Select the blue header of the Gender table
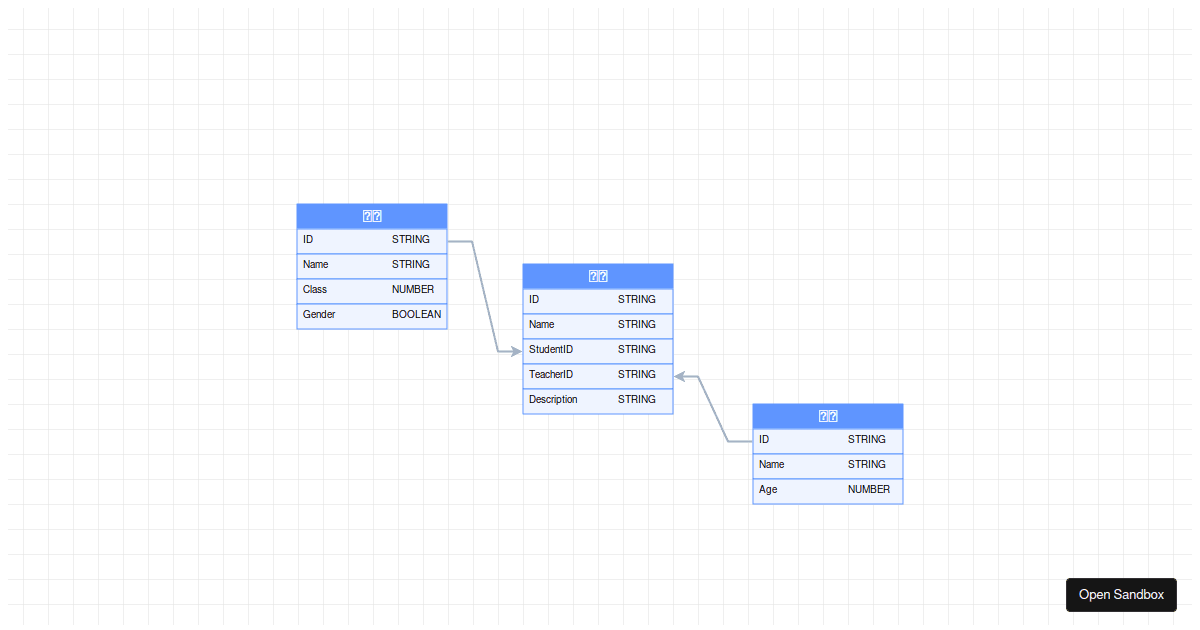Image resolution: width=1200 pixels, height=630 pixels. [x=372, y=216]
